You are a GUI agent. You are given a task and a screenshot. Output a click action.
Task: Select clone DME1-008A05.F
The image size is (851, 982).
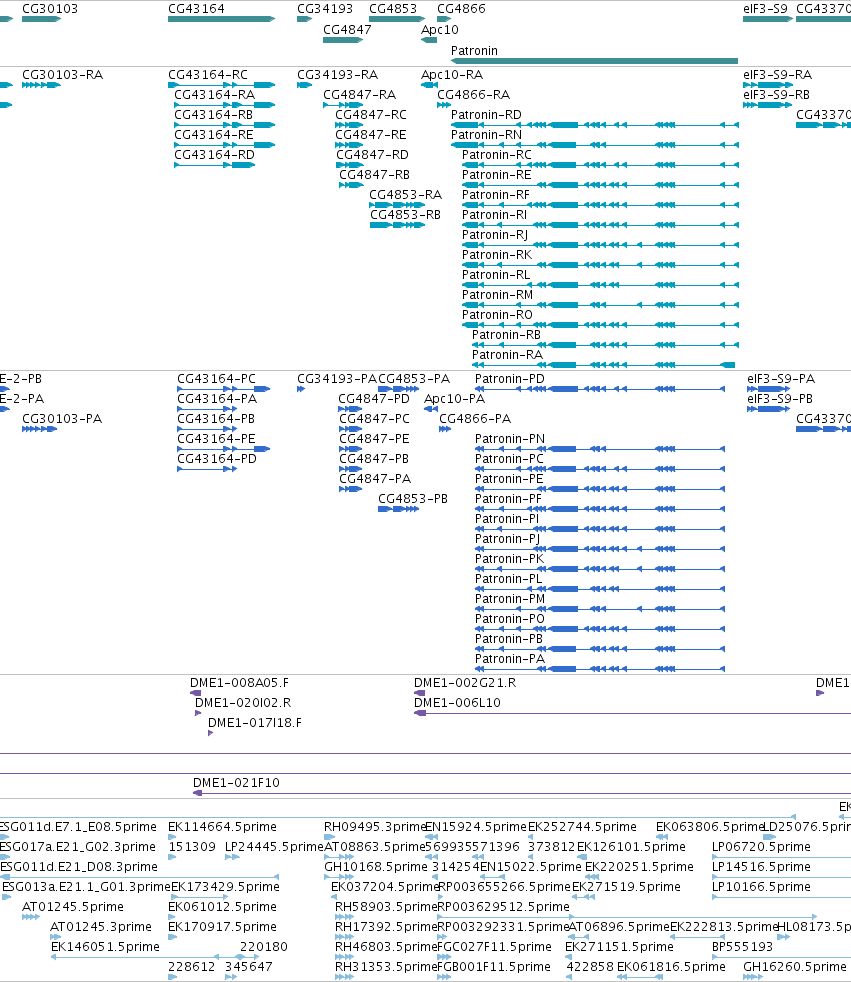tap(239, 683)
